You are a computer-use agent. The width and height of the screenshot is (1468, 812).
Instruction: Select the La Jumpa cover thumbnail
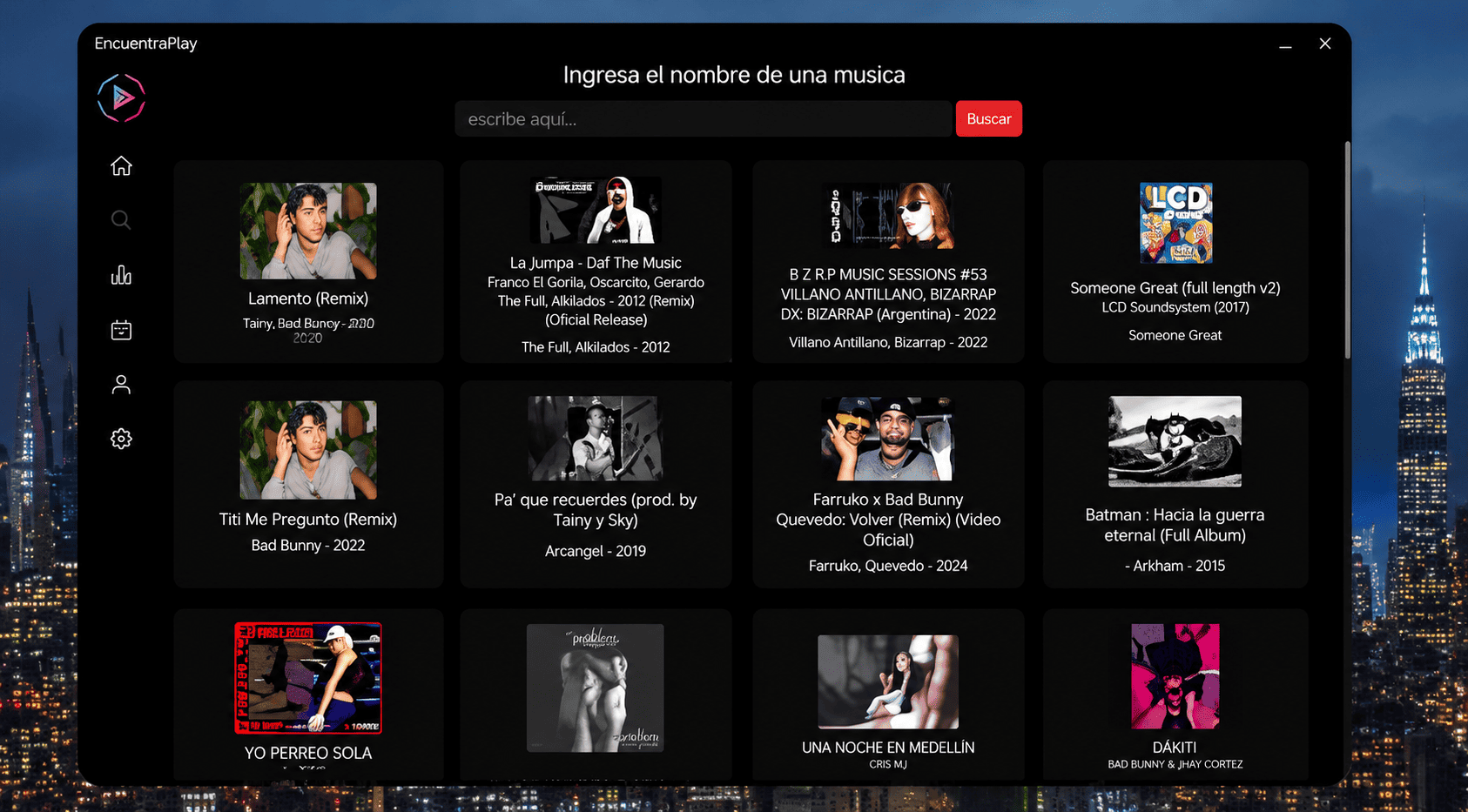[x=596, y=210]
